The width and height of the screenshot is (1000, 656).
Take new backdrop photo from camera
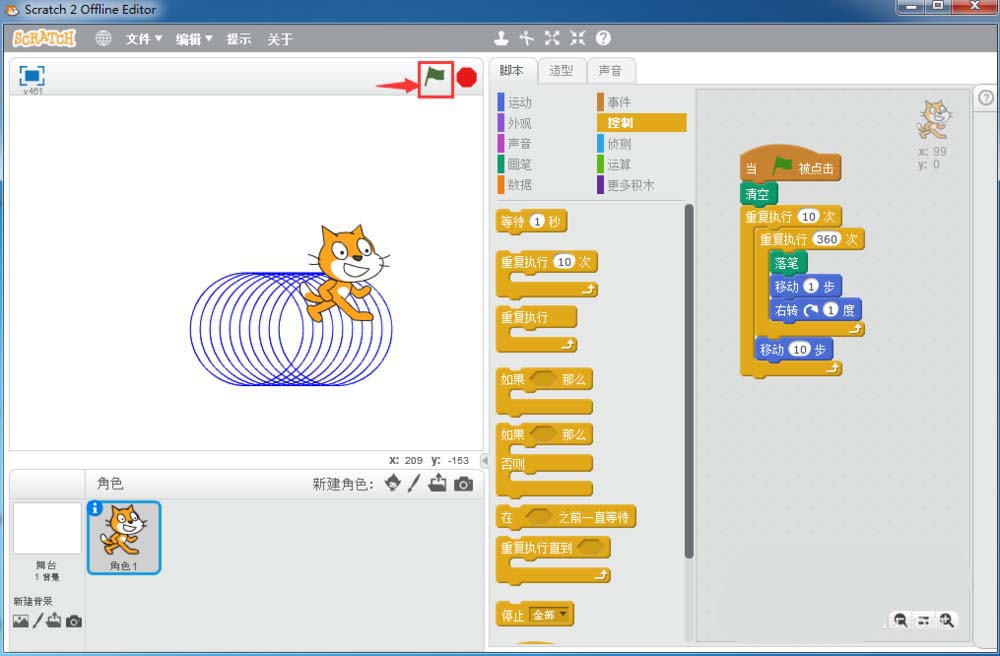click(74, 621)
